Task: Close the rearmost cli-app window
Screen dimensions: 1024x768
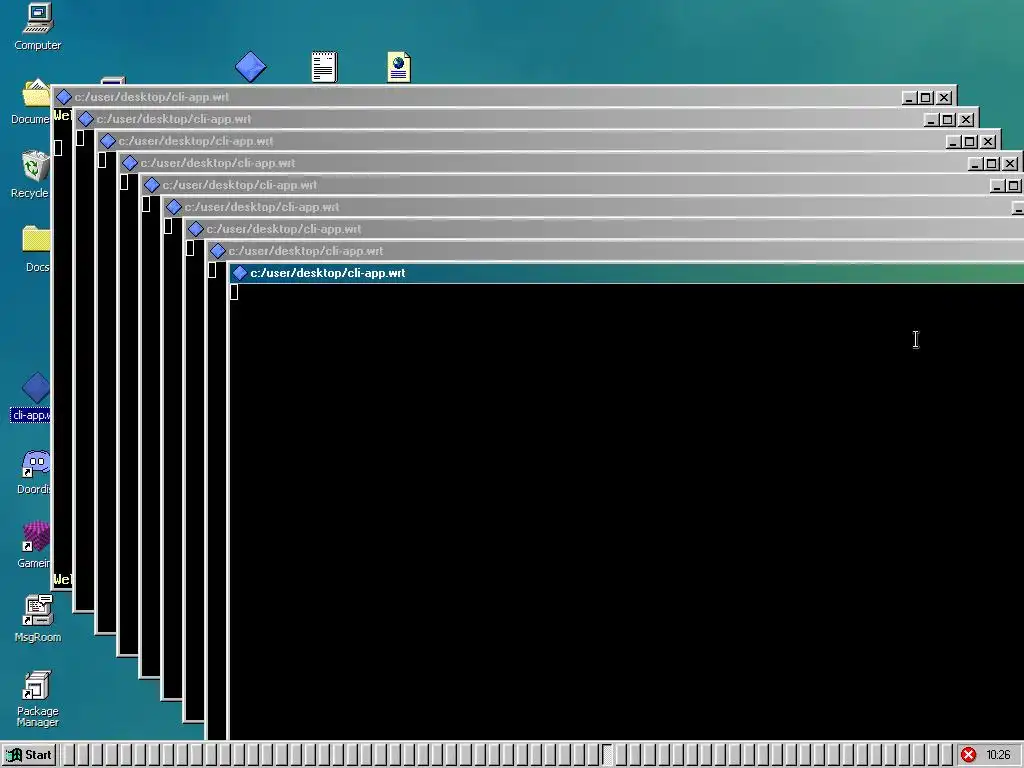Action: (x=944, y=97)
